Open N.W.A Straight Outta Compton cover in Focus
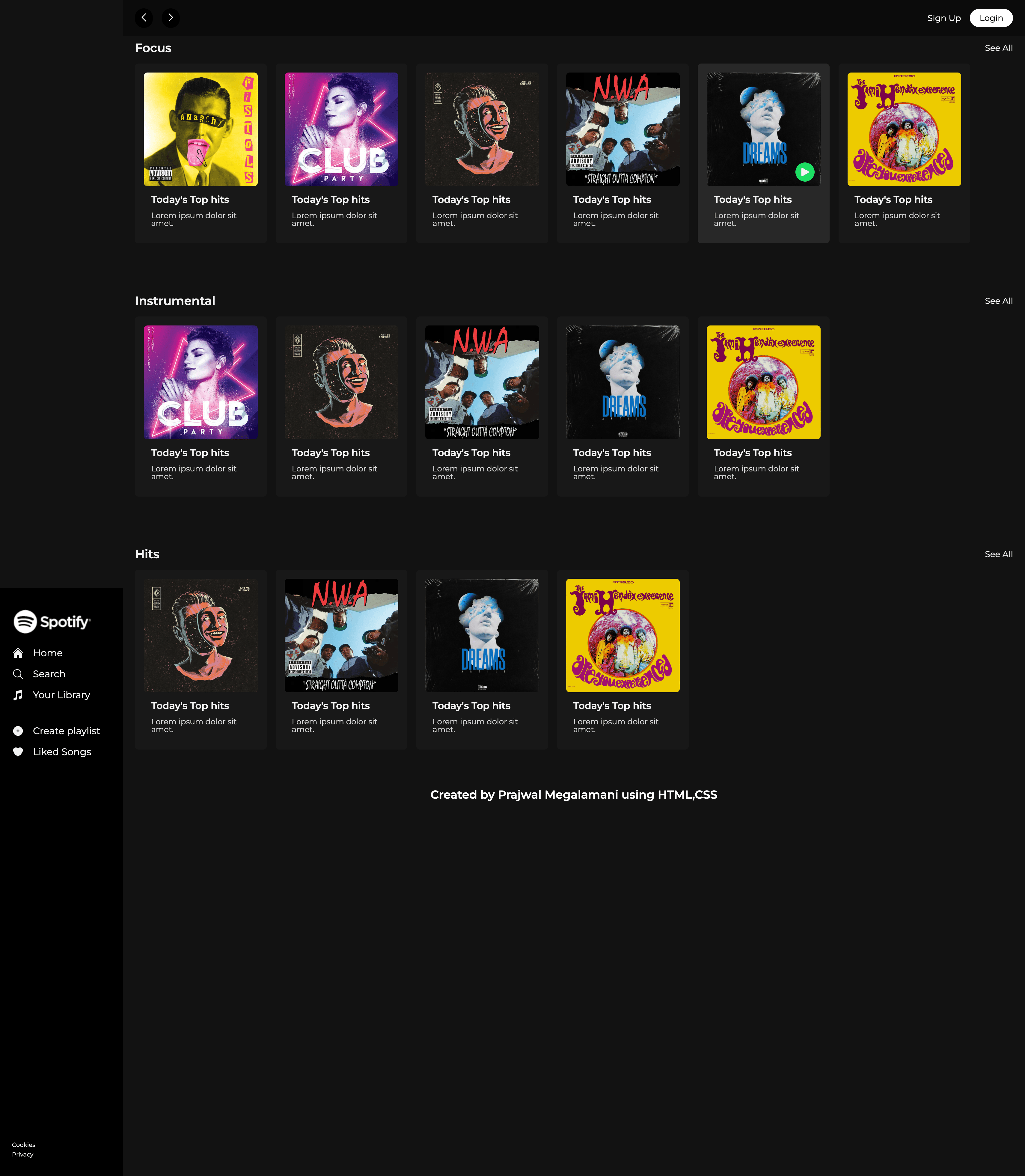This screenshot has height=1176, width=1025. coord(622,129)
